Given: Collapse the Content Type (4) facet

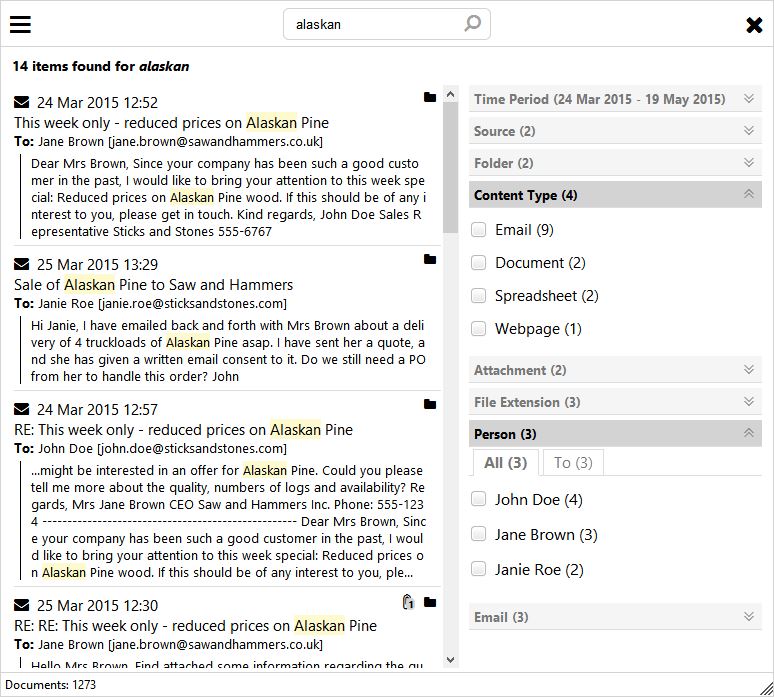Looking at the screenshot, I should coord(615,195).
